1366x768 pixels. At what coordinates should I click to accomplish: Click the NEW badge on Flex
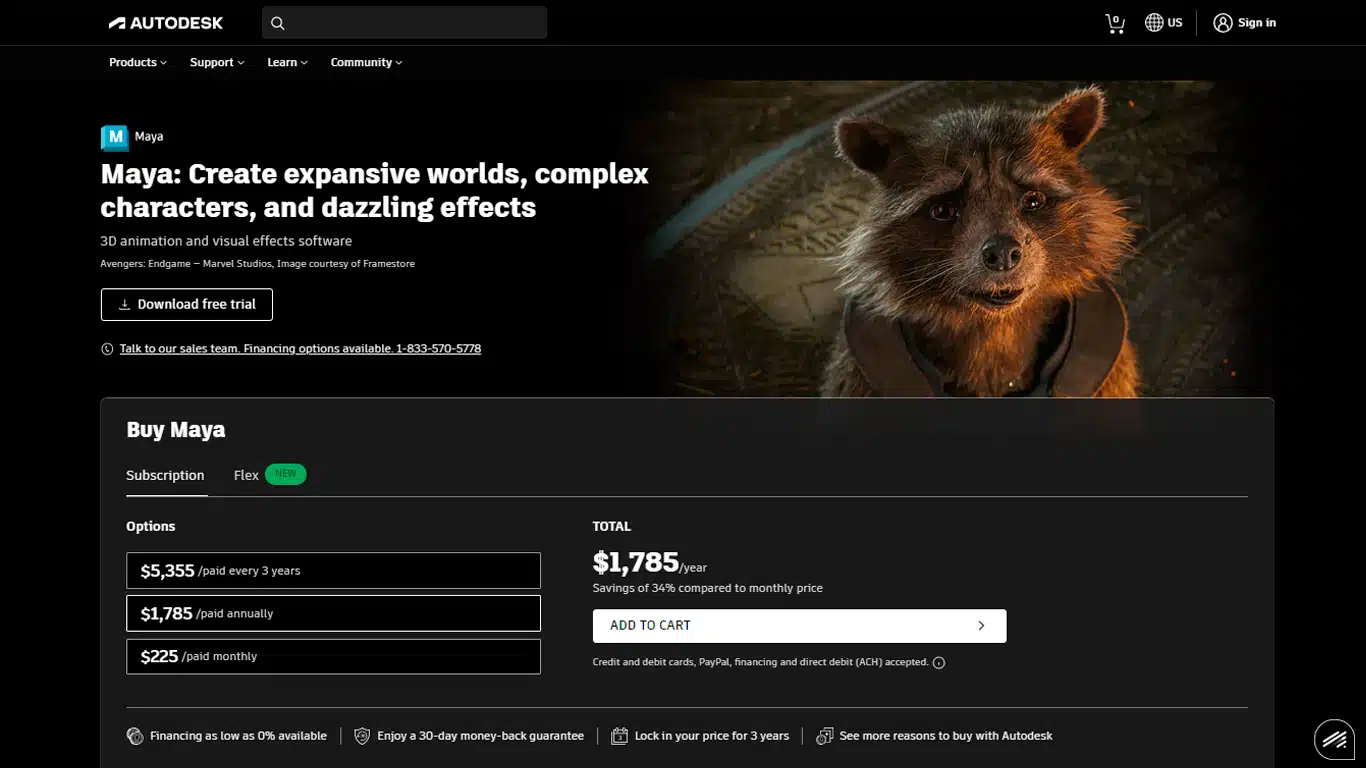286,474
